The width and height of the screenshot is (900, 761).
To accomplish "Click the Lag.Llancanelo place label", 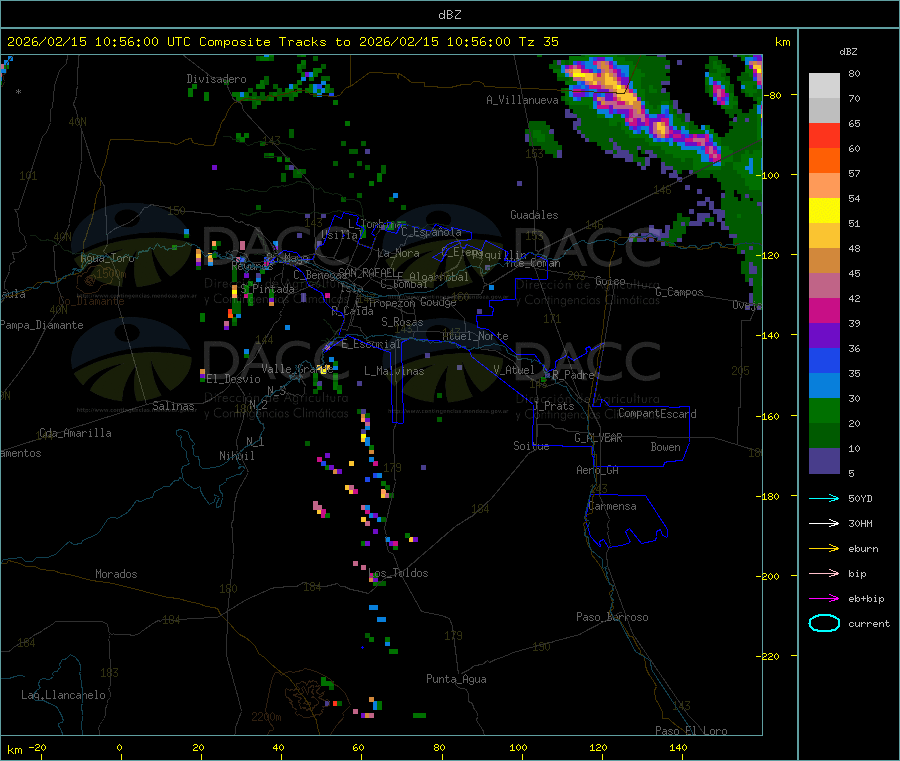I will coord(63,695).
